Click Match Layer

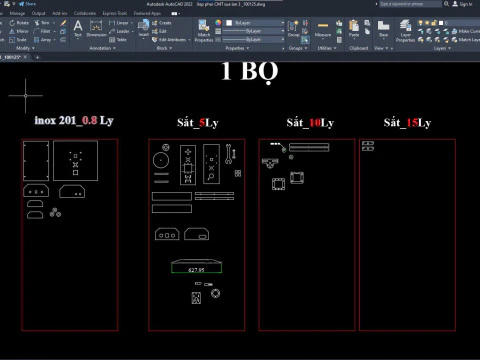point(466,40)
